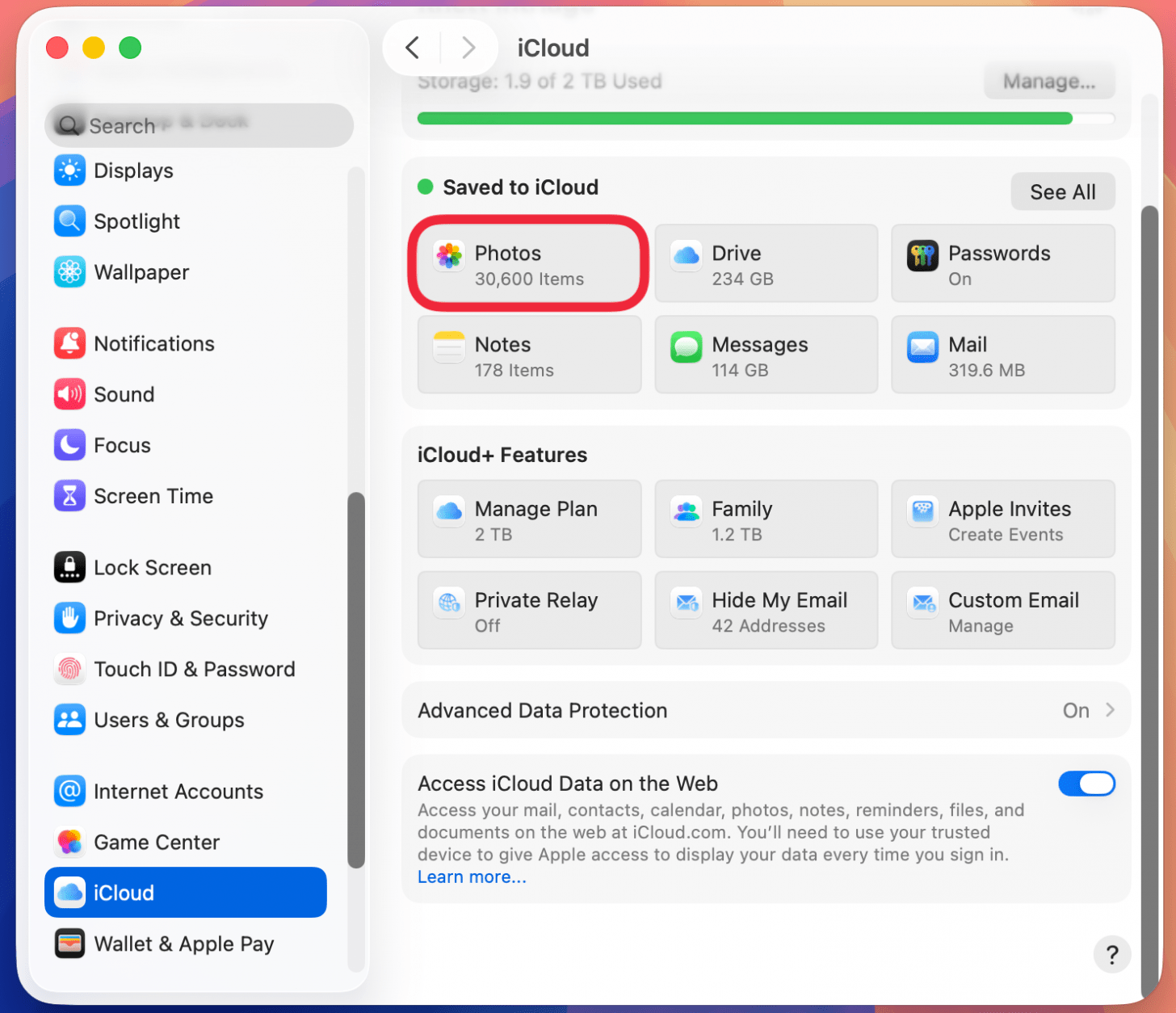Open the Photos tile in Saved to iCloud
The width and height of the screenshot is (1176, 1013).
point(529,264)
